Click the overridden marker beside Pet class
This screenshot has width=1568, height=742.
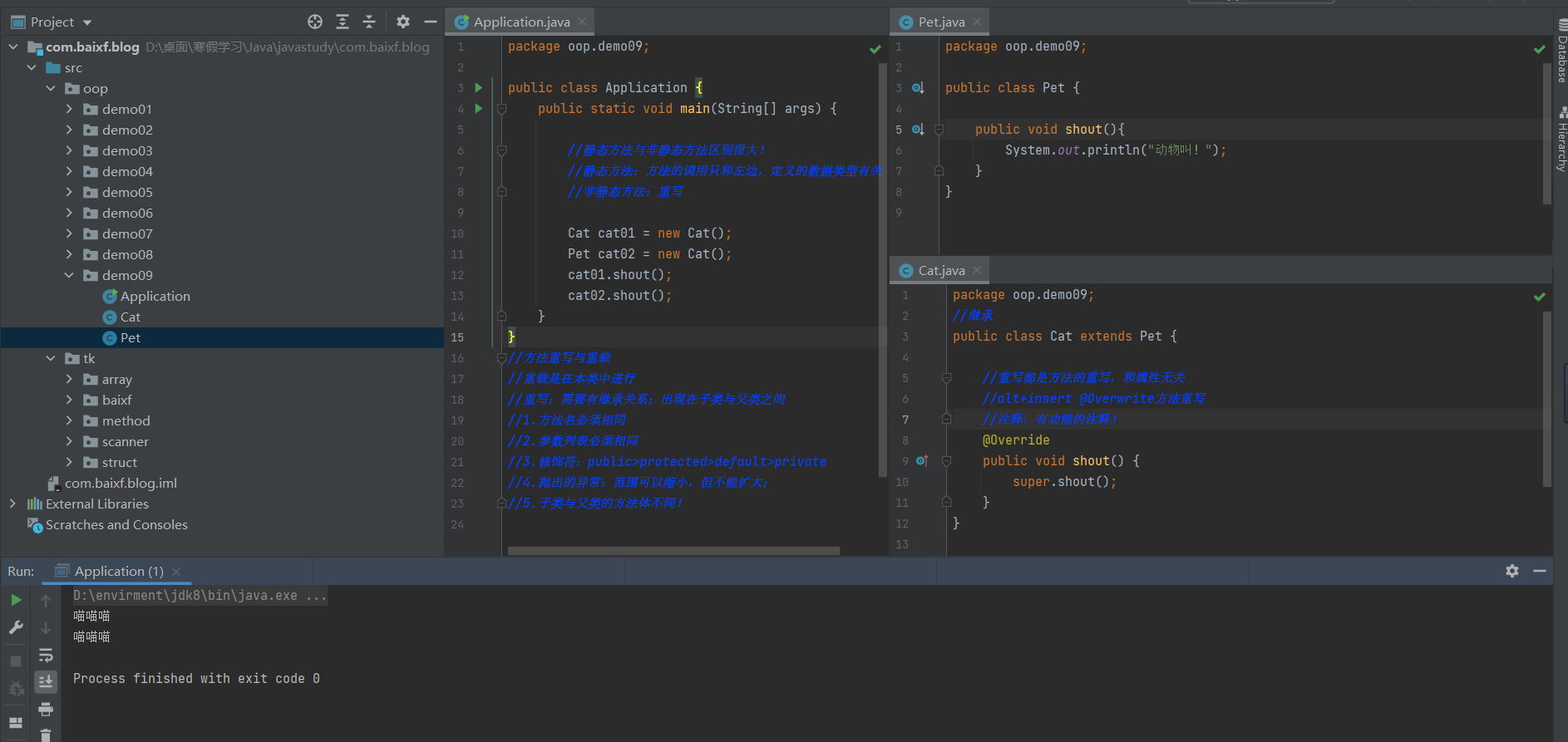tap(918, 87)
